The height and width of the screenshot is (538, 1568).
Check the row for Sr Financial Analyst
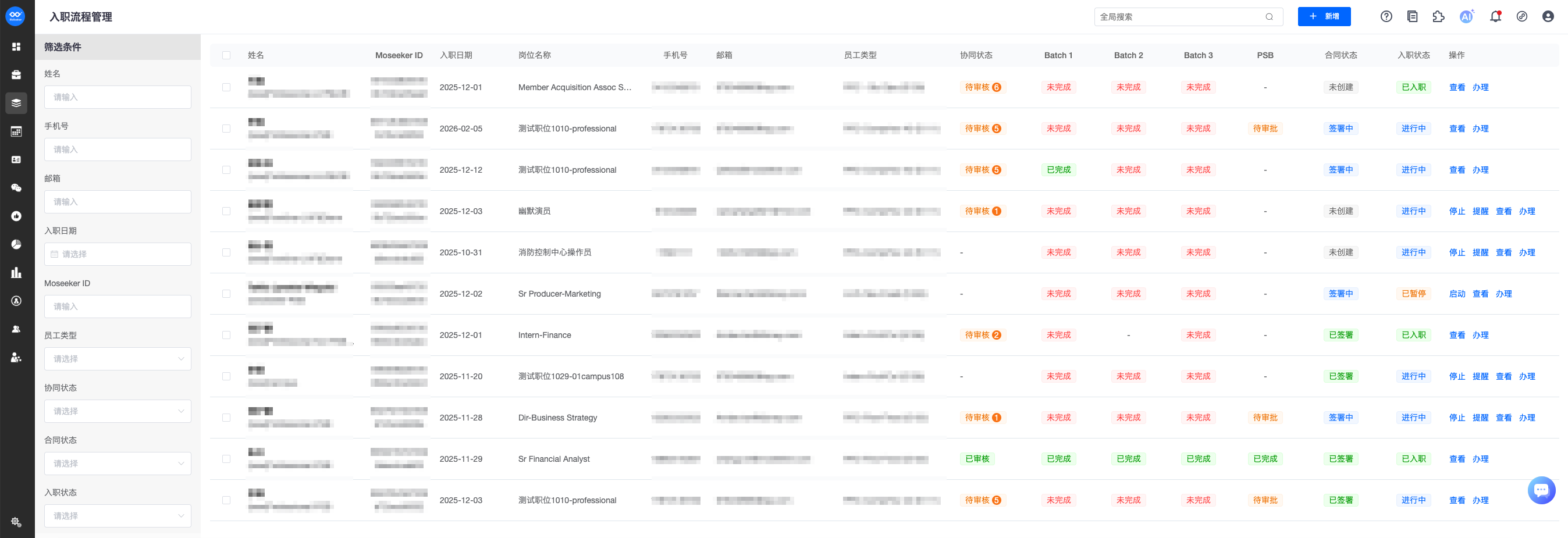226,459
